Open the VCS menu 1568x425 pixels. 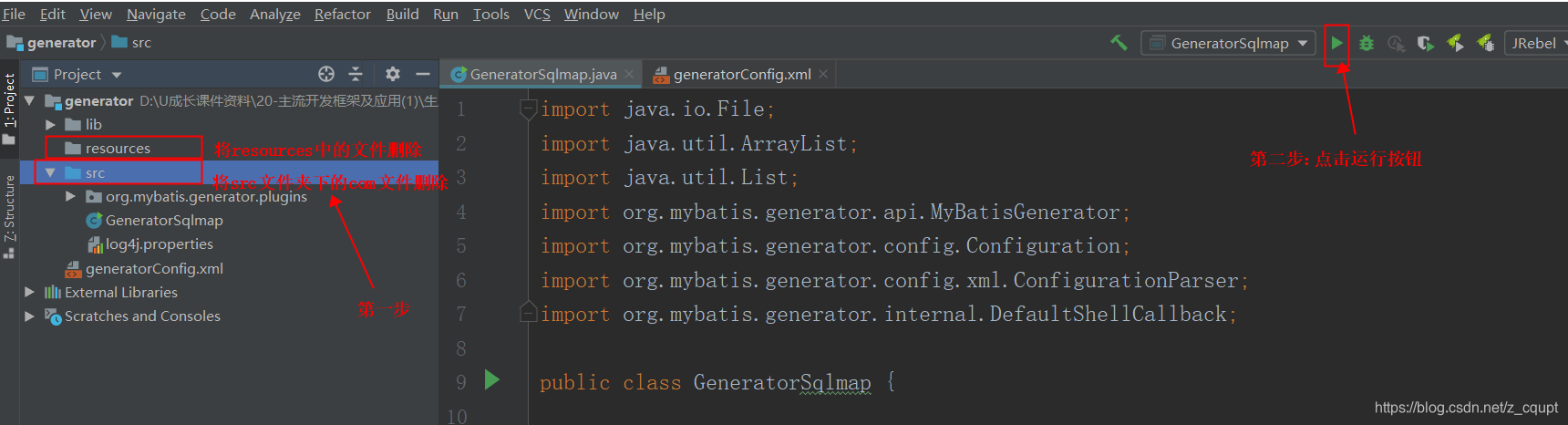537,14
